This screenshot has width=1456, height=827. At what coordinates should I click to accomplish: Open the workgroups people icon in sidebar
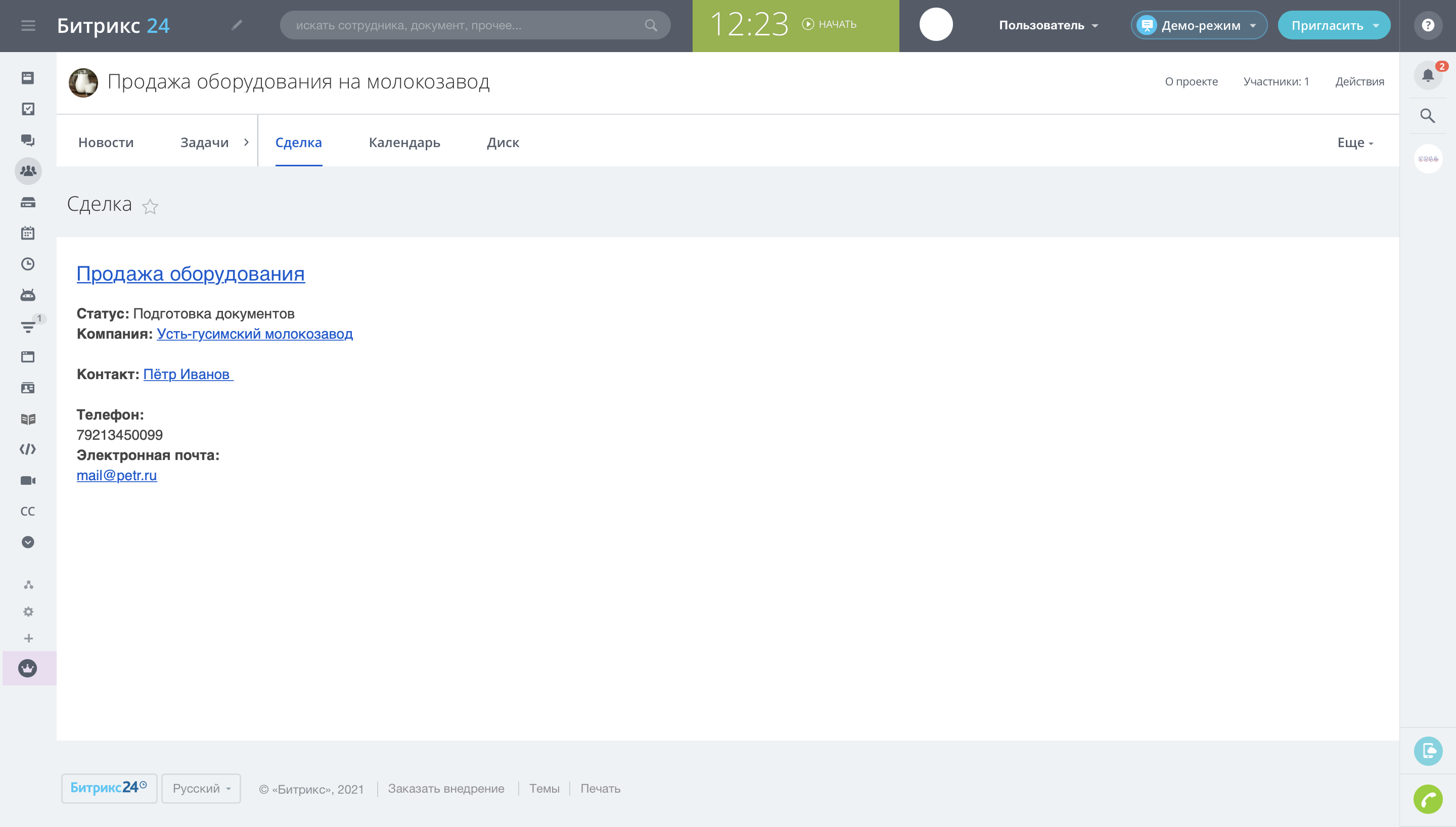point(28,171)
